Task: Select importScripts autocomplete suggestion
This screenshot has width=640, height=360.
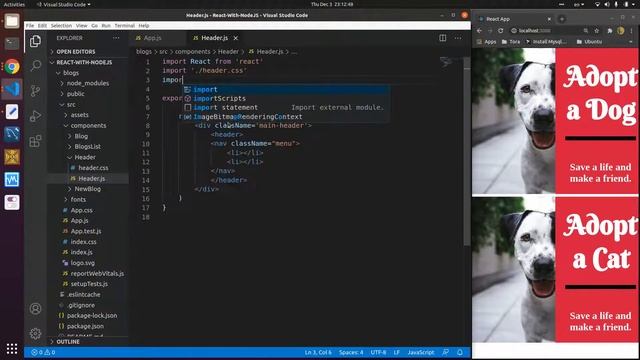Action: click(x=286, y=98)
